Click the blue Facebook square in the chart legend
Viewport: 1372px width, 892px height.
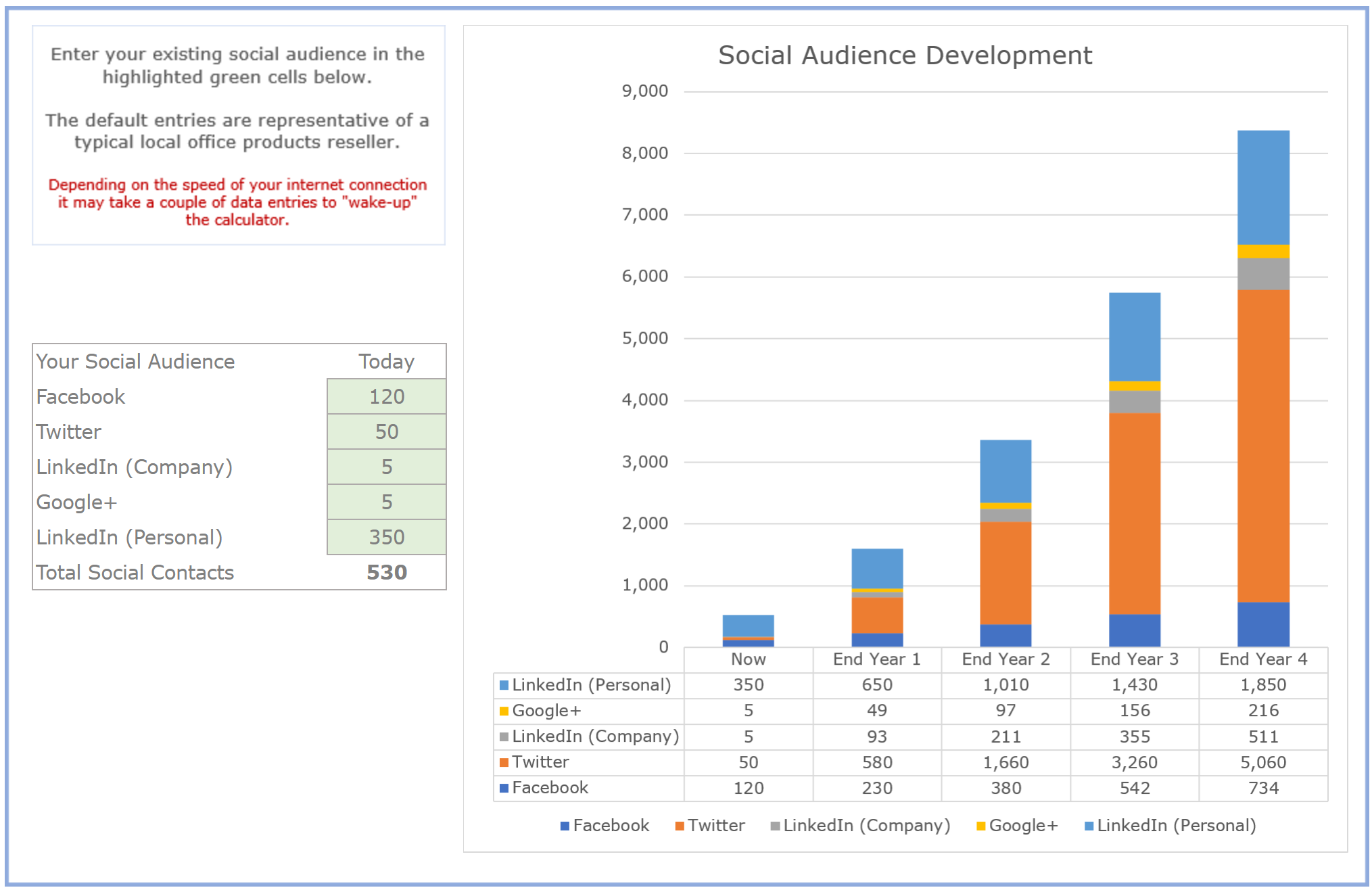[x=565, y=825]
